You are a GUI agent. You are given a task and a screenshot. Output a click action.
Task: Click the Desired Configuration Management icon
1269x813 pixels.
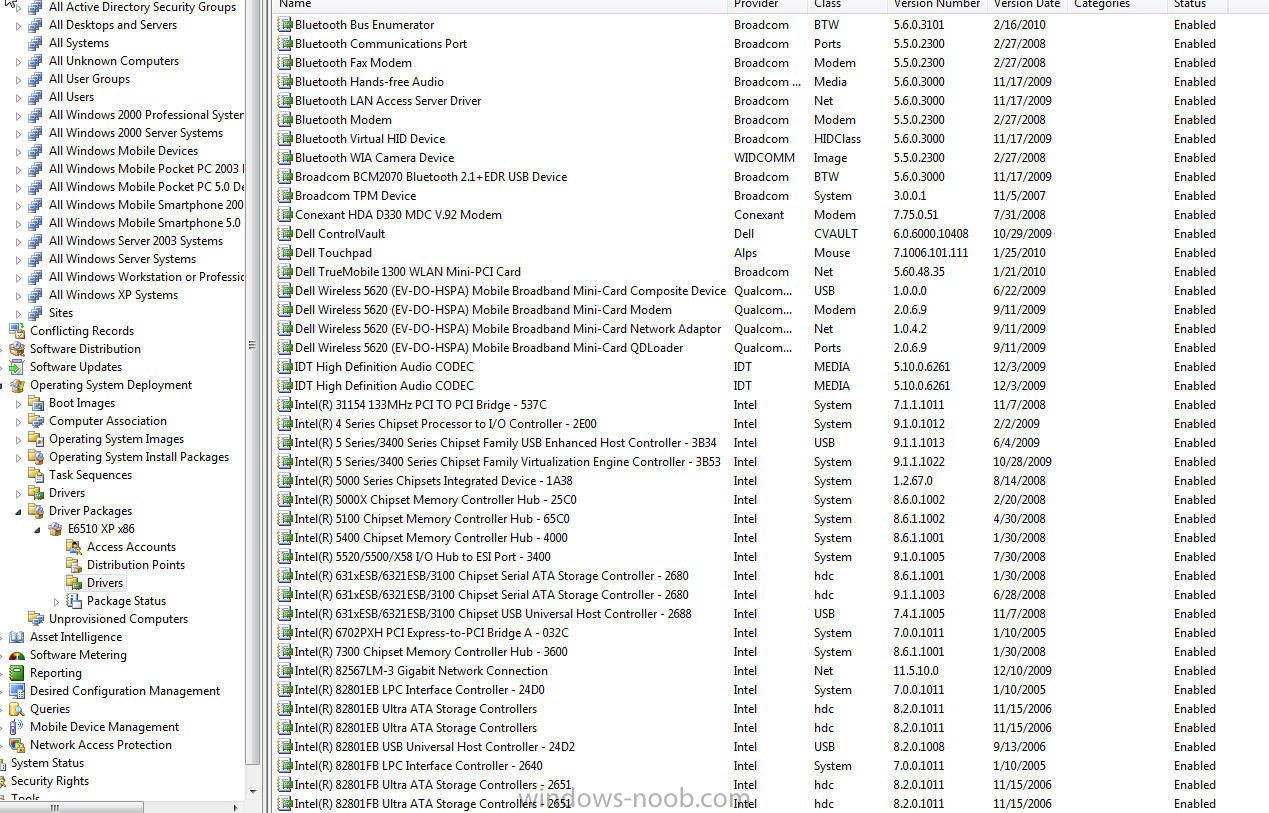(x=17, y=691)
